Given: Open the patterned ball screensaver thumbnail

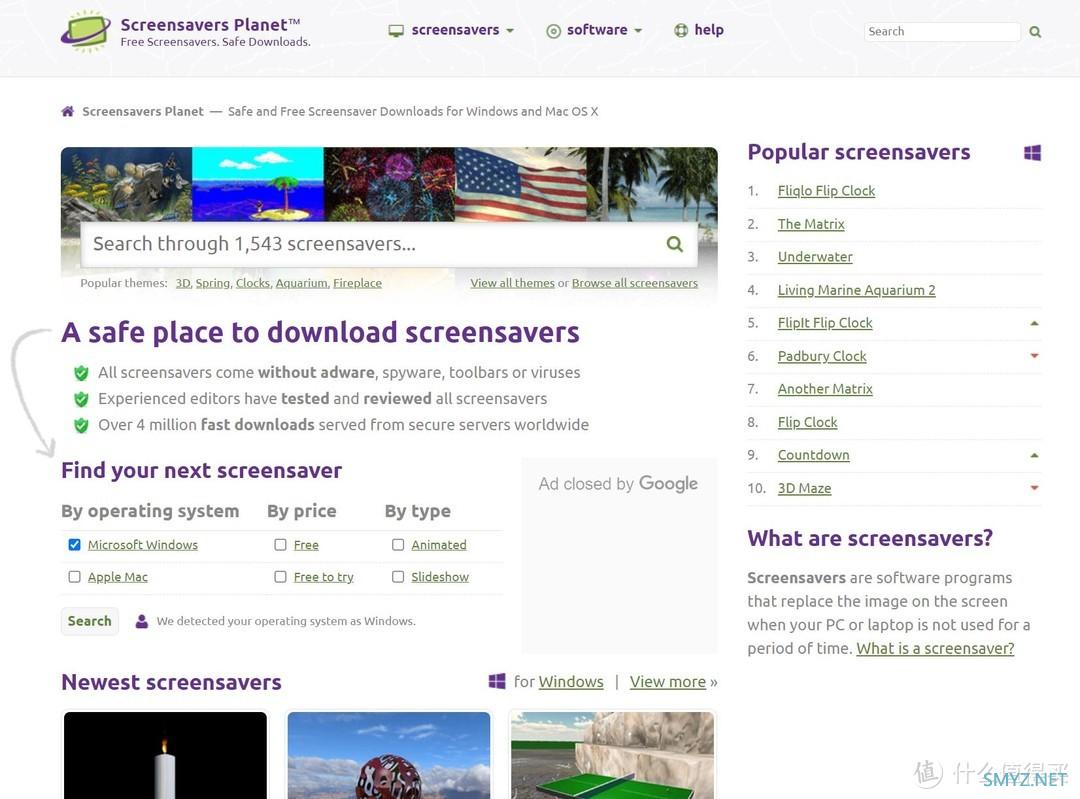Looking at the screenshot, I should pyautogui.click(x=388, y=755).
